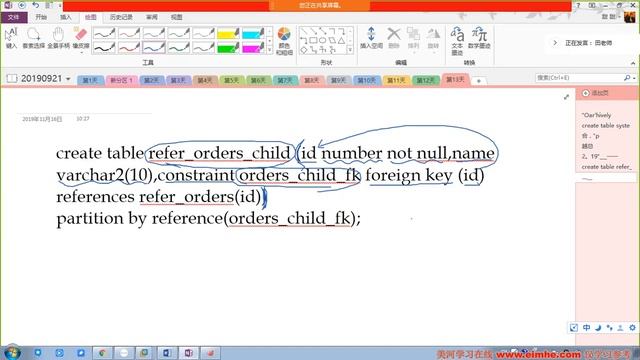Switch to the Insert (插入) tab

pyautogui.click(x=65, y=17)
